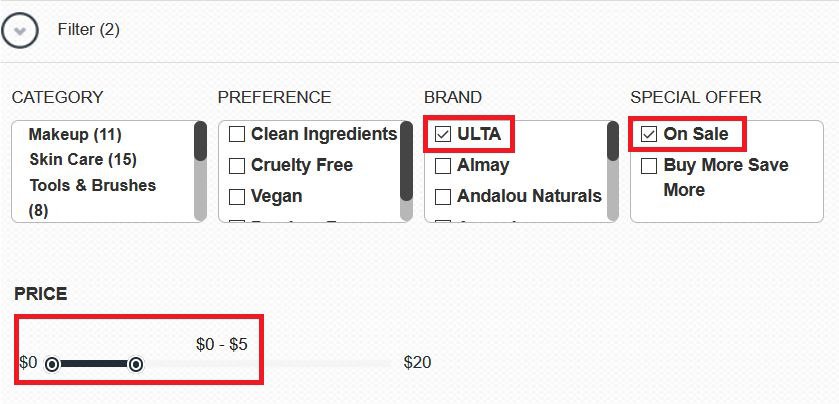Tick the Cruelty Free preference
839x404 pixels.
[237, 165]
